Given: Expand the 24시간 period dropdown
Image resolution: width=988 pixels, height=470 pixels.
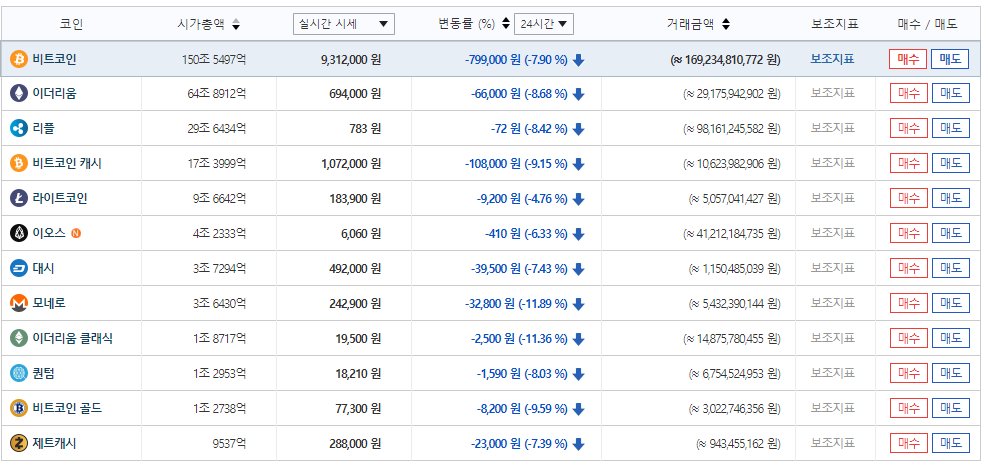Looking at the screenshot, I should [544, 24].
